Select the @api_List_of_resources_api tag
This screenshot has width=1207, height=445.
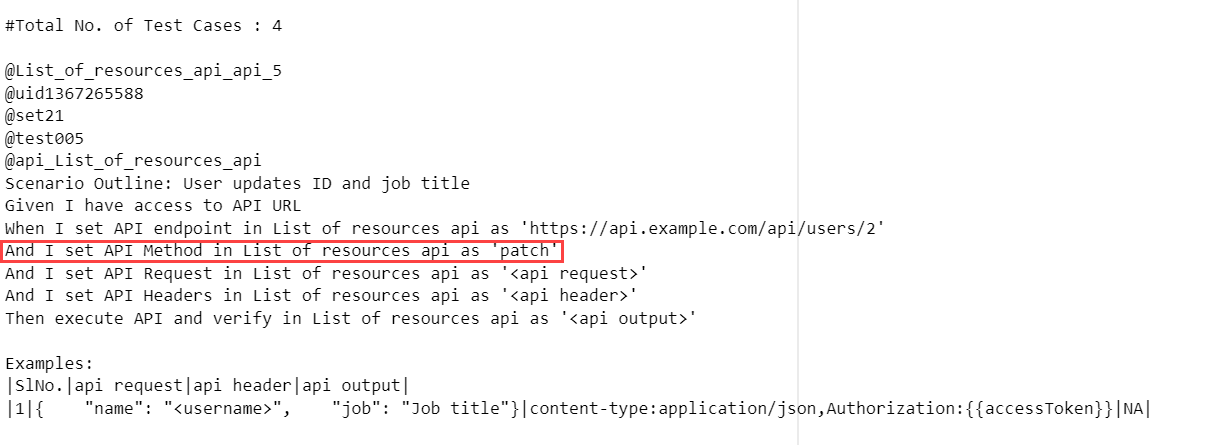(133, 161)
